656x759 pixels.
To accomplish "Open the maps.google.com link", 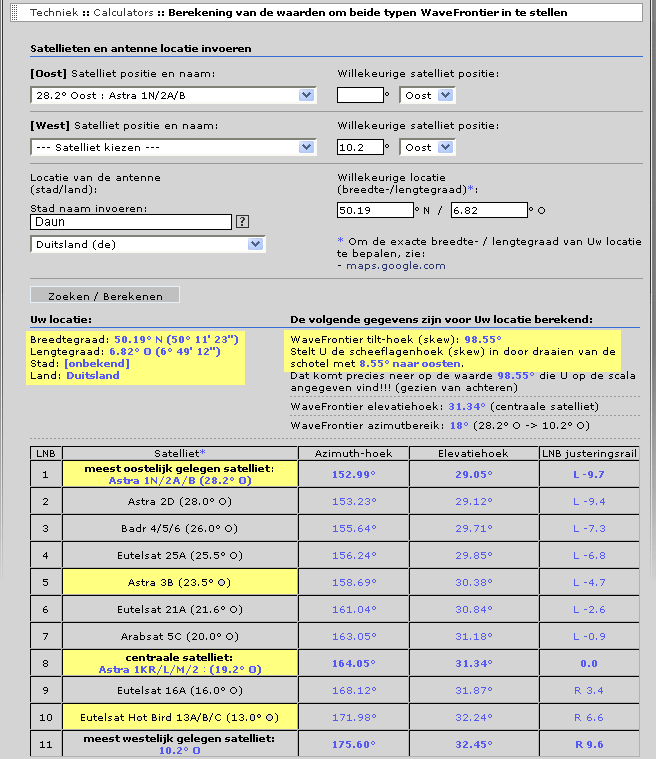I will click(x=396, y=266).
